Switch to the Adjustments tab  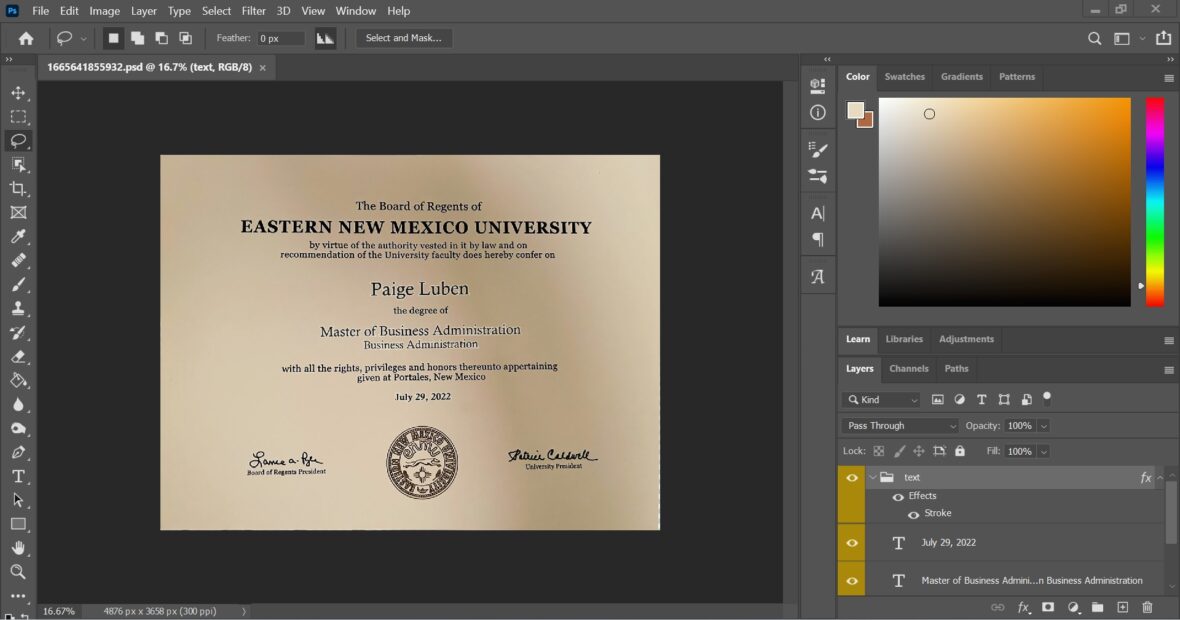click(x=966, y=339)
